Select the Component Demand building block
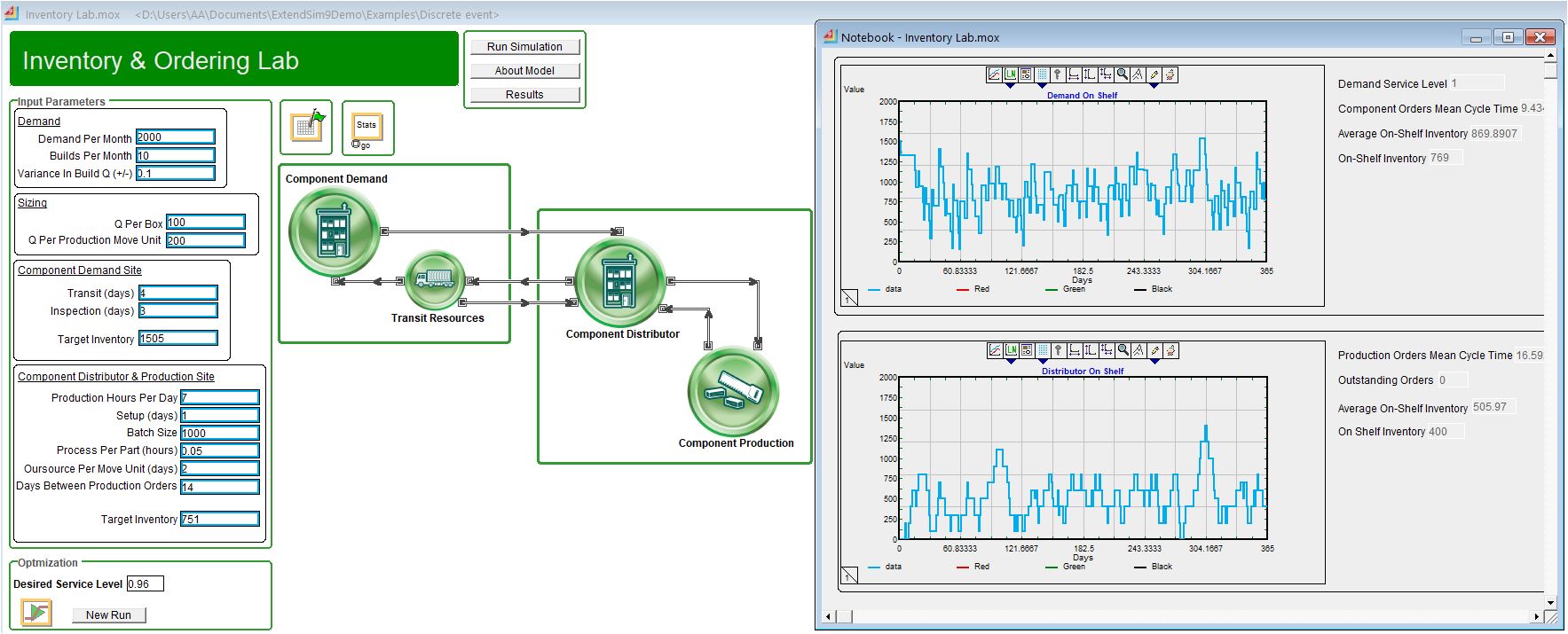This screenshot has width=1568, height=634. [x=335, y=231]
